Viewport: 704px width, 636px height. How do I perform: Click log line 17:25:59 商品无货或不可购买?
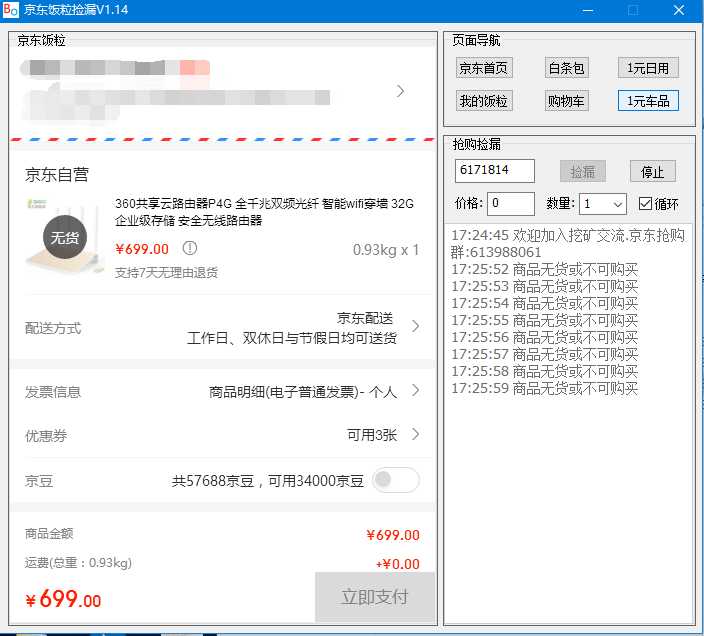[544, 388]
